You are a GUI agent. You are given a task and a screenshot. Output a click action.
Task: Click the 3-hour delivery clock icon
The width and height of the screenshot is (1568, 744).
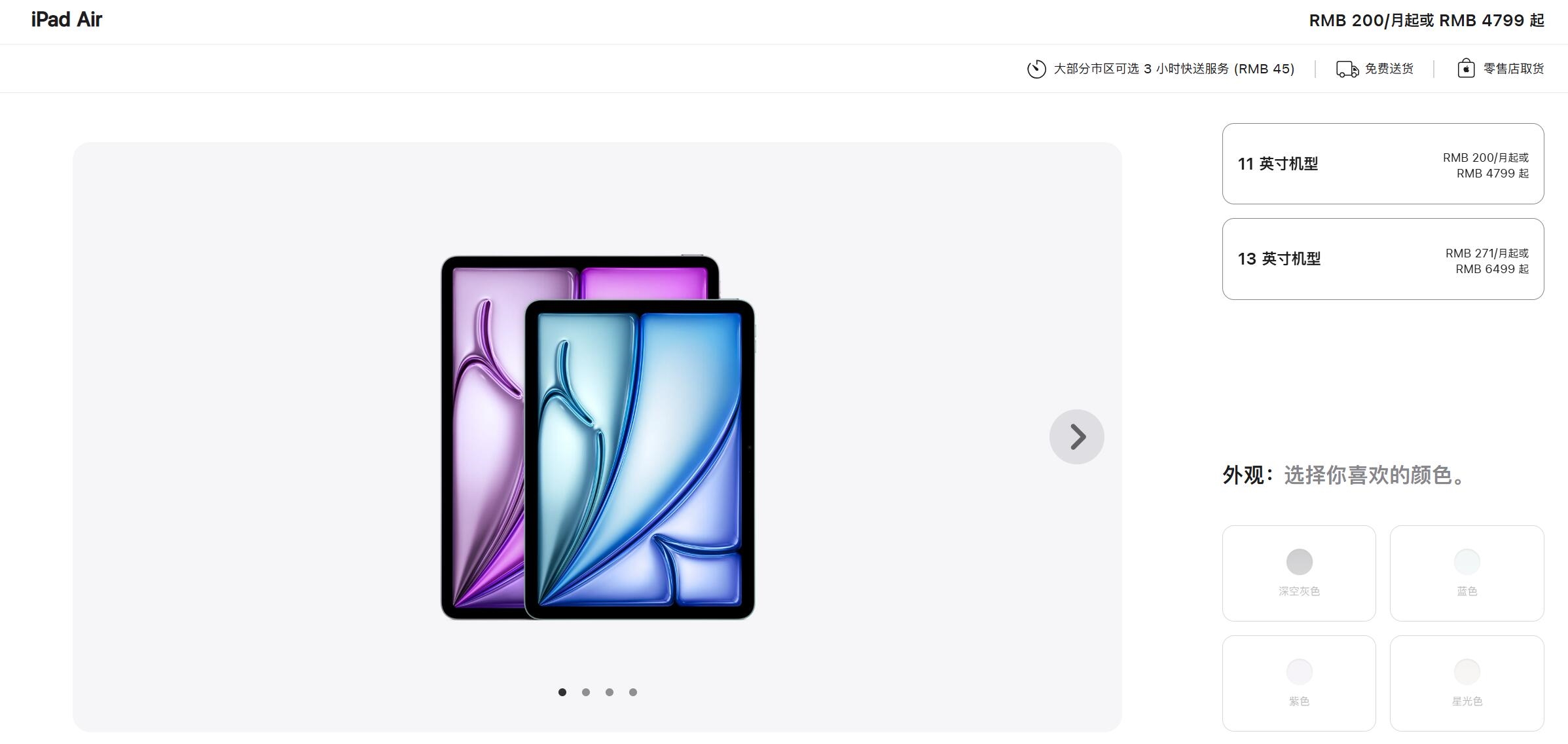coord(1036,69)
